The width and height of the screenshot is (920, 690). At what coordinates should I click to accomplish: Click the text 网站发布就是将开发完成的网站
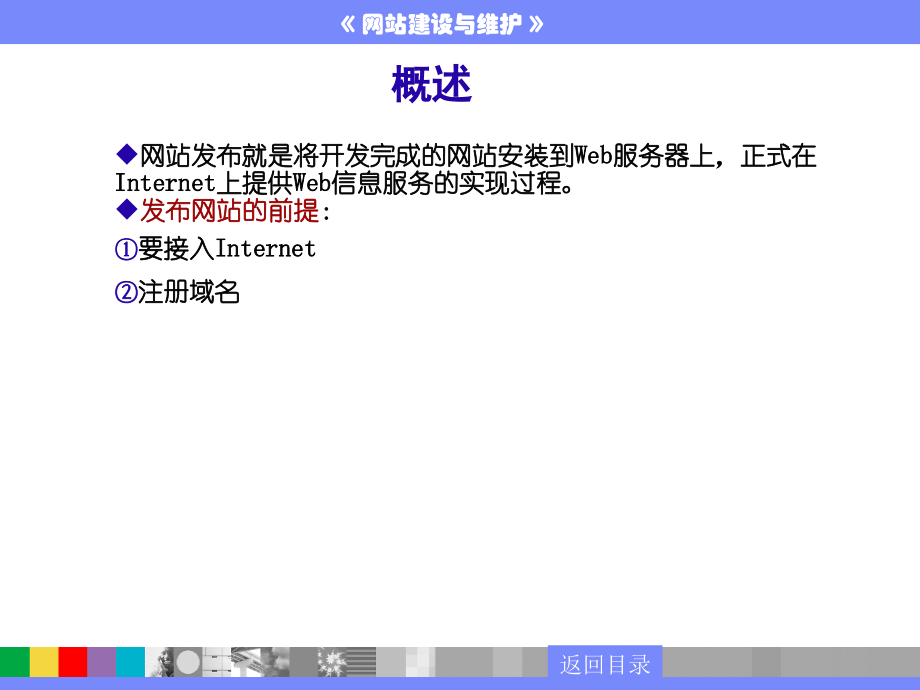[319, 156]
